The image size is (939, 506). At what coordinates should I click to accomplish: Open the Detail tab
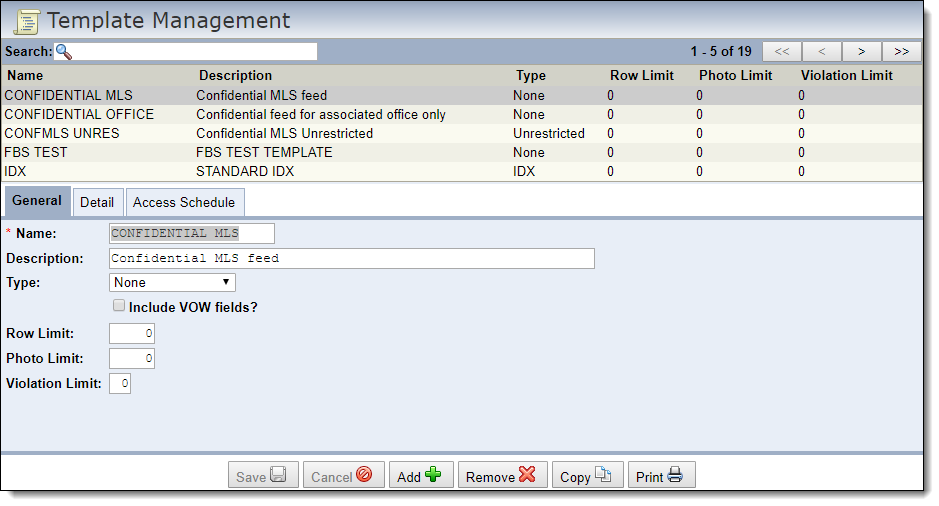tap(97, 202)
